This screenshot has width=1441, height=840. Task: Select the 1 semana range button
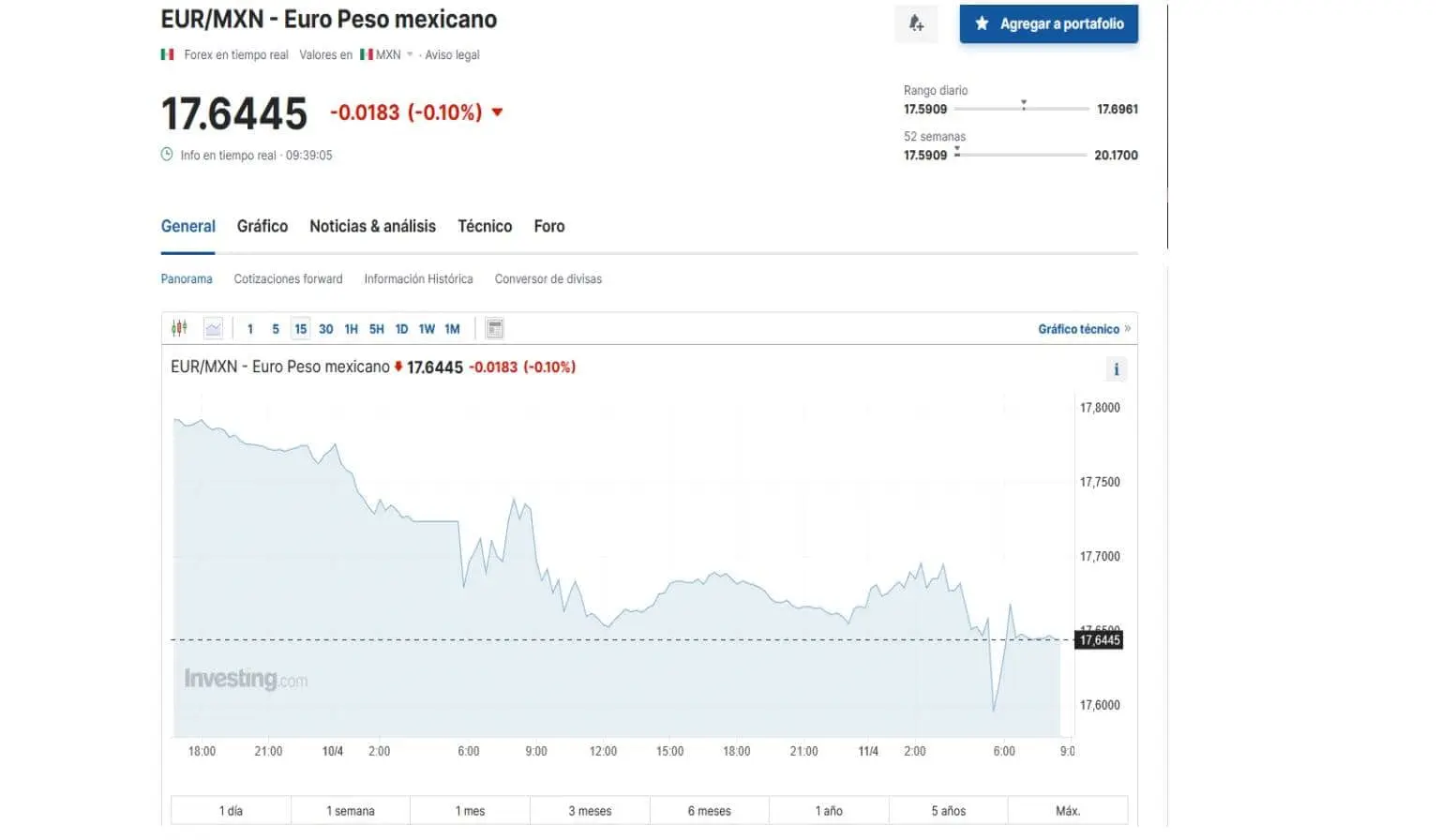351,811
